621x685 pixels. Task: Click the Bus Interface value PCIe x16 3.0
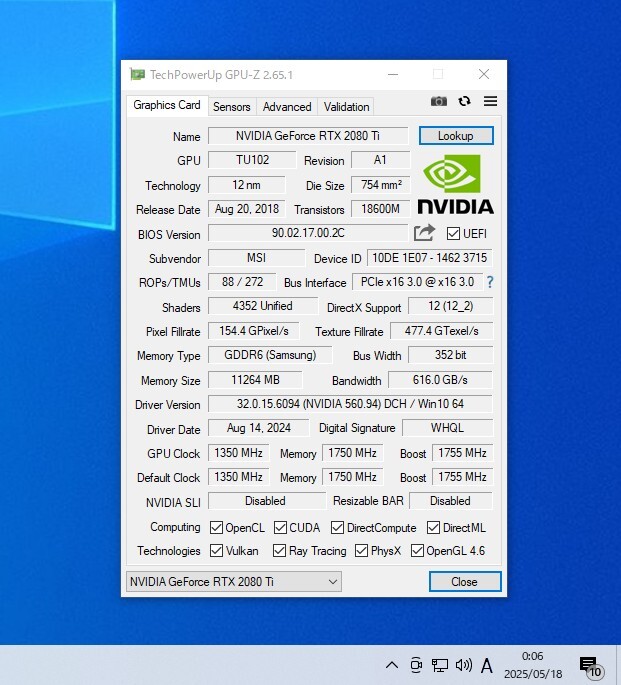[x=417, y=282]
